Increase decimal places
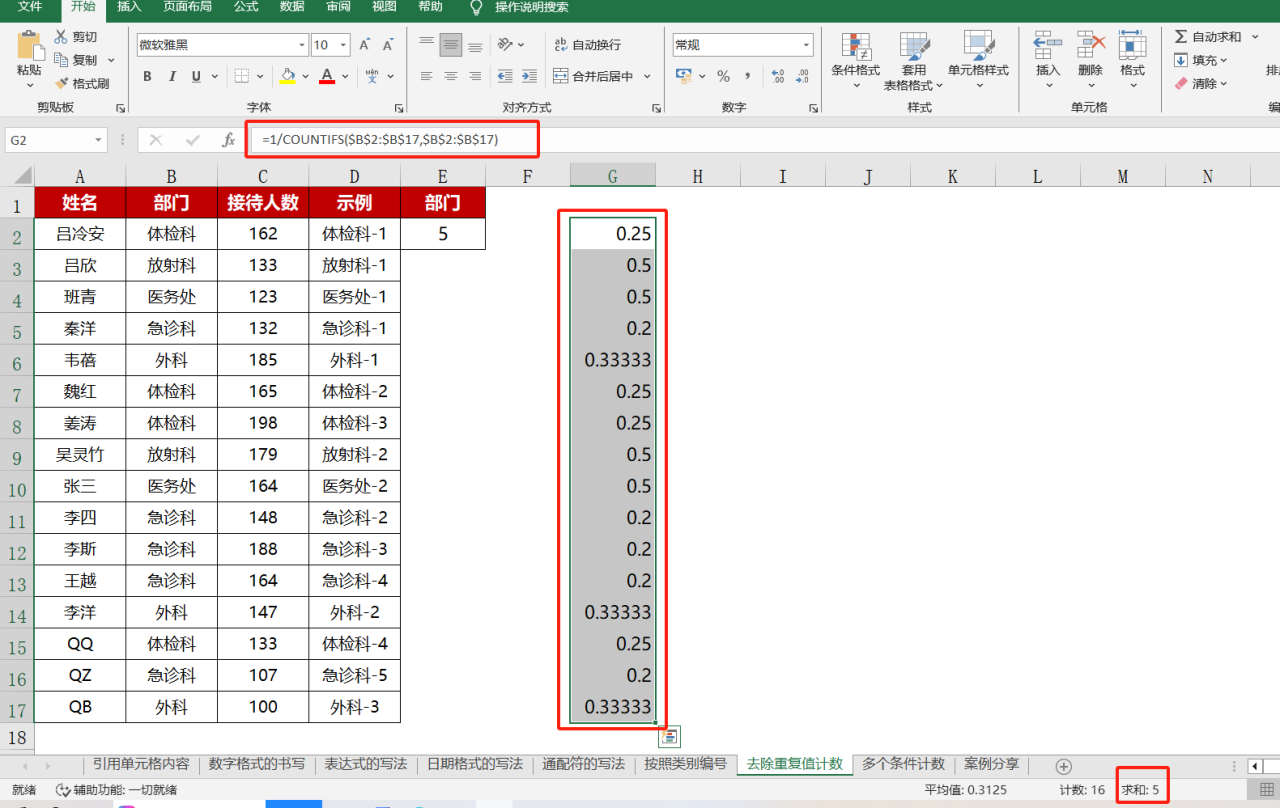The height and width of the screenshot is (808, 1280). click(777, 76)
